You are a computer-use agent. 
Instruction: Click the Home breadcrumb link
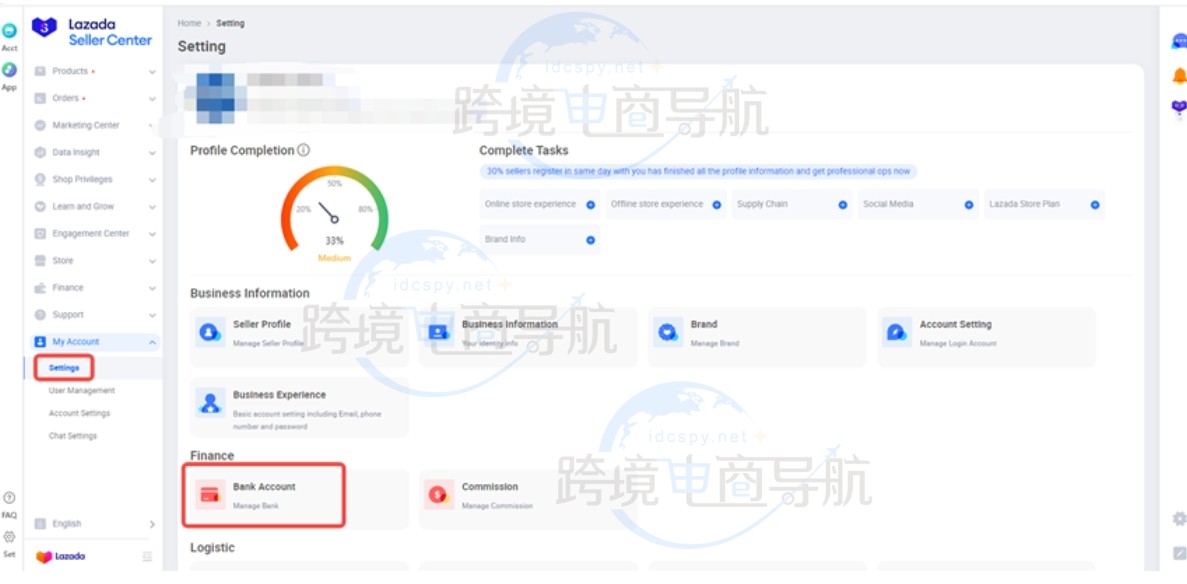tap(189, 23)
